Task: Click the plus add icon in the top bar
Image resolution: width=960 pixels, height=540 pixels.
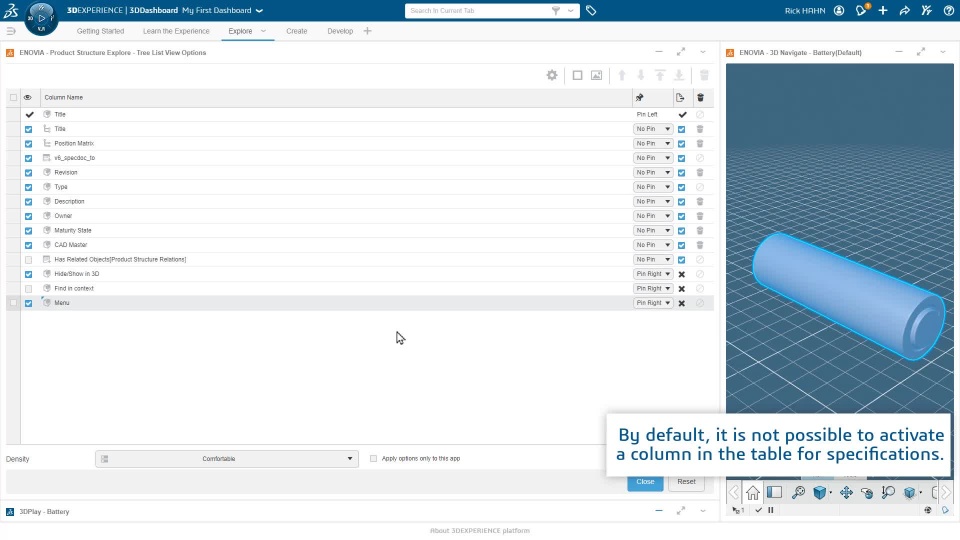Action: point(883,10)
